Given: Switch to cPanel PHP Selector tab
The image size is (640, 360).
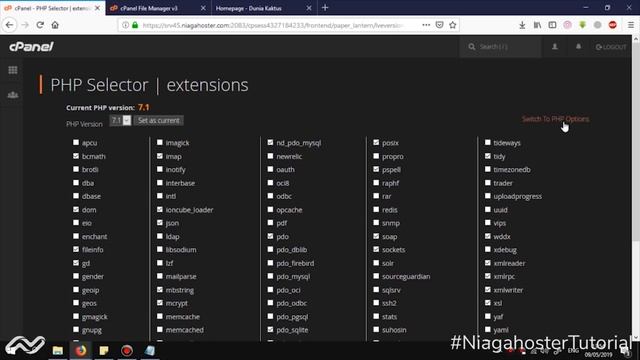Looking at the screenshot, I should (52, 8).
